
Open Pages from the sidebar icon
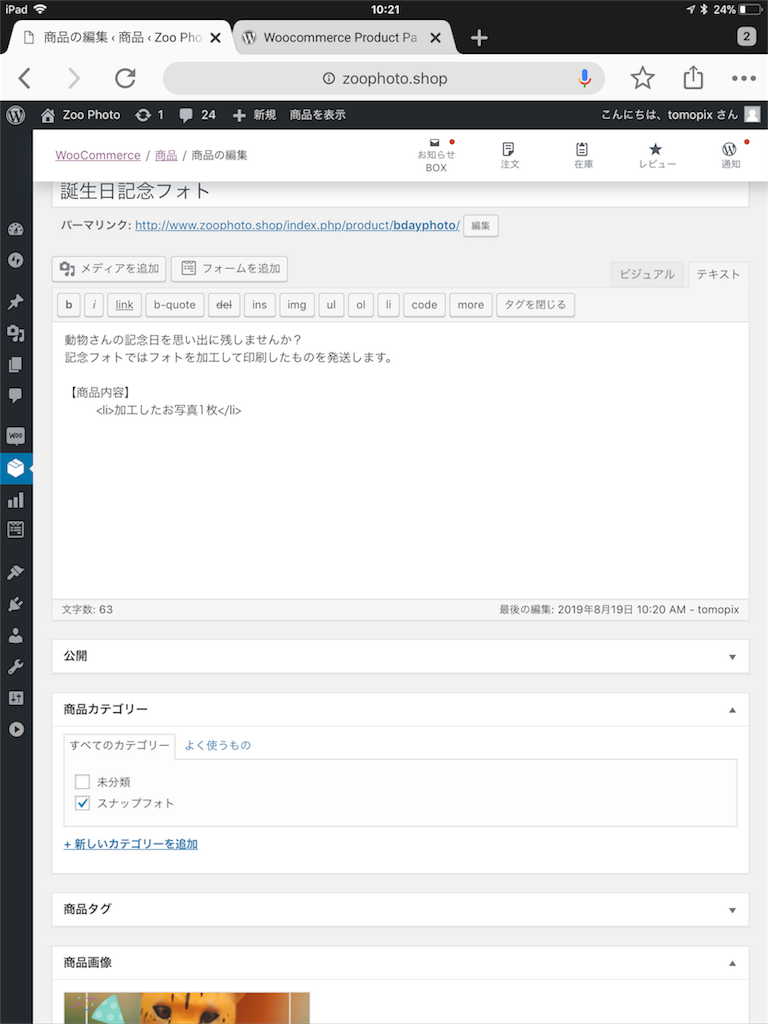pyautogui.click(x=16, y=364)
